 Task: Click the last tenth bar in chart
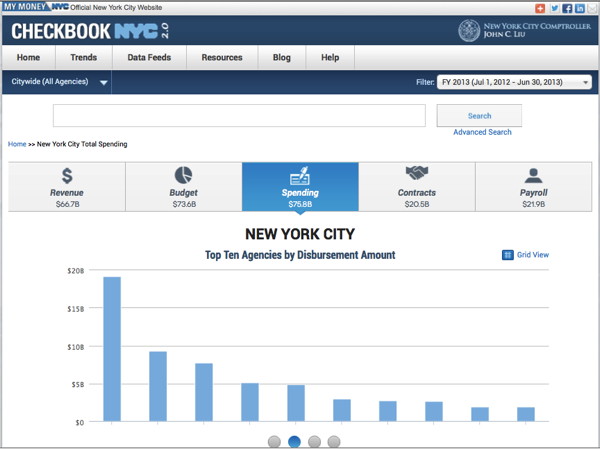tap(526, 415)
